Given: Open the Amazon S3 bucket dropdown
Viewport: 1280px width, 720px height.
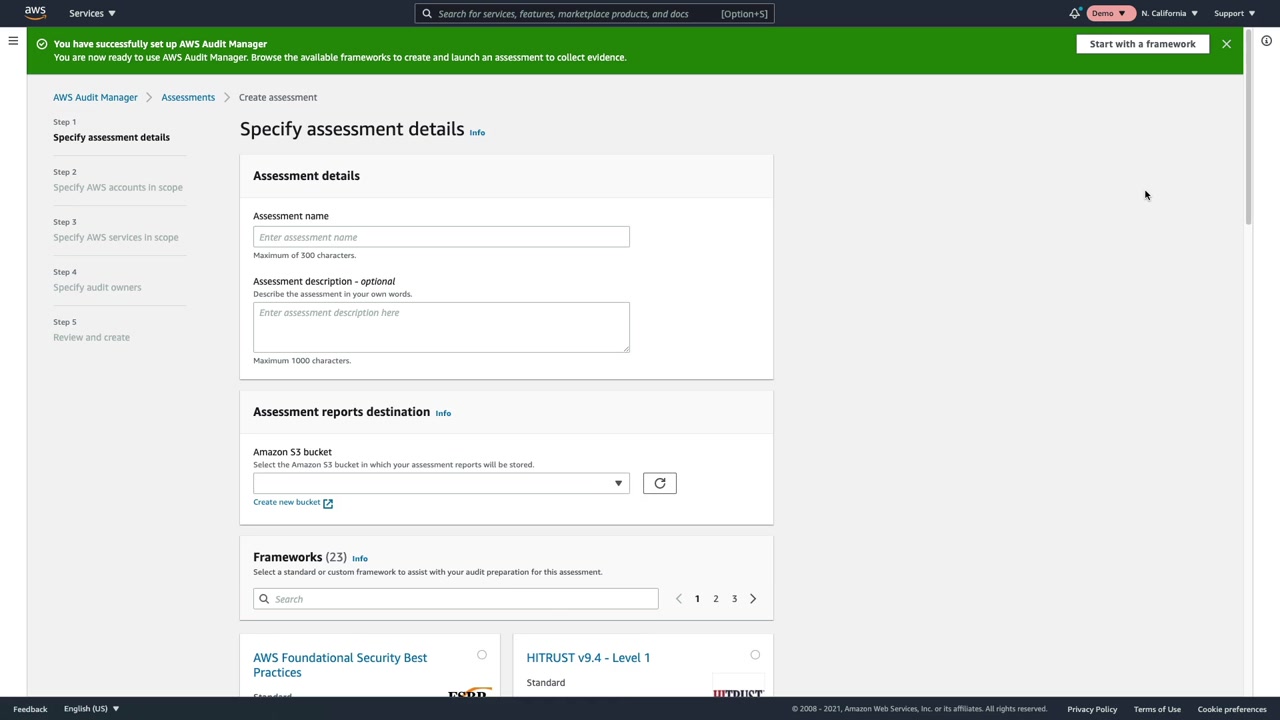Looking at the screenshot, I should pyautogui.click(x=441, y=484).
